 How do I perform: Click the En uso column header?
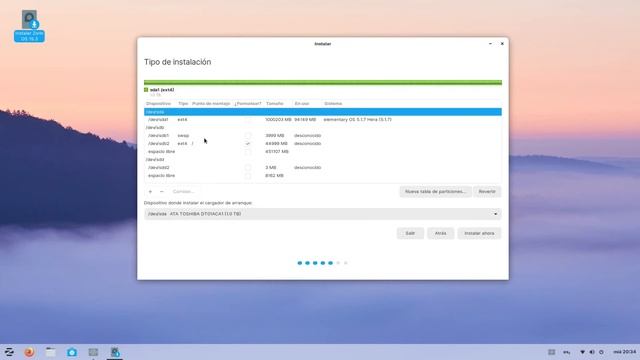point(302,104)
